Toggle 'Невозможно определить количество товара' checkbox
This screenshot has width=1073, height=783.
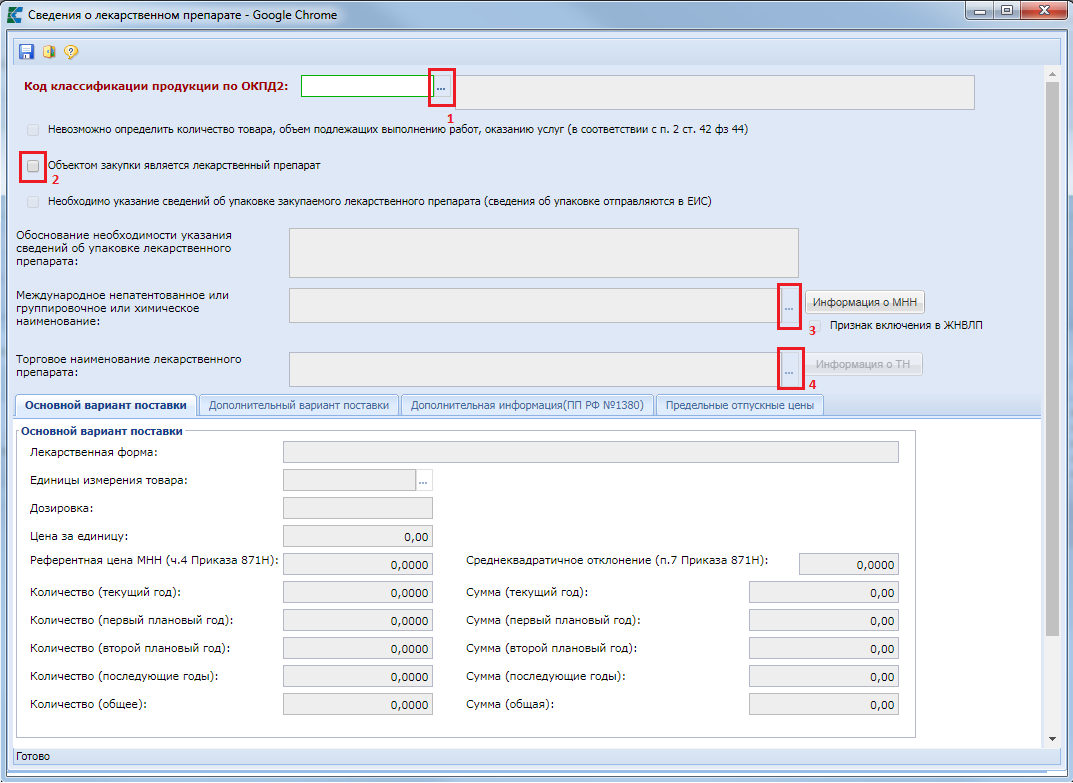point(34,130)
